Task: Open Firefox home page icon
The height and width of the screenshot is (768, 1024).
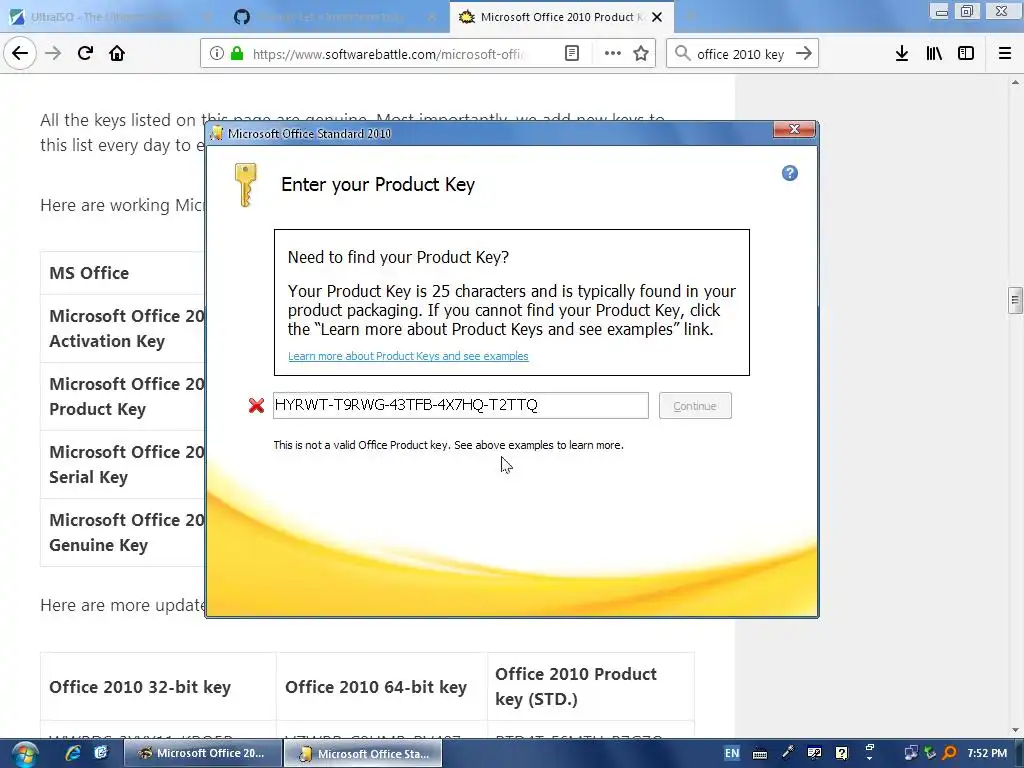Action: 117,53
